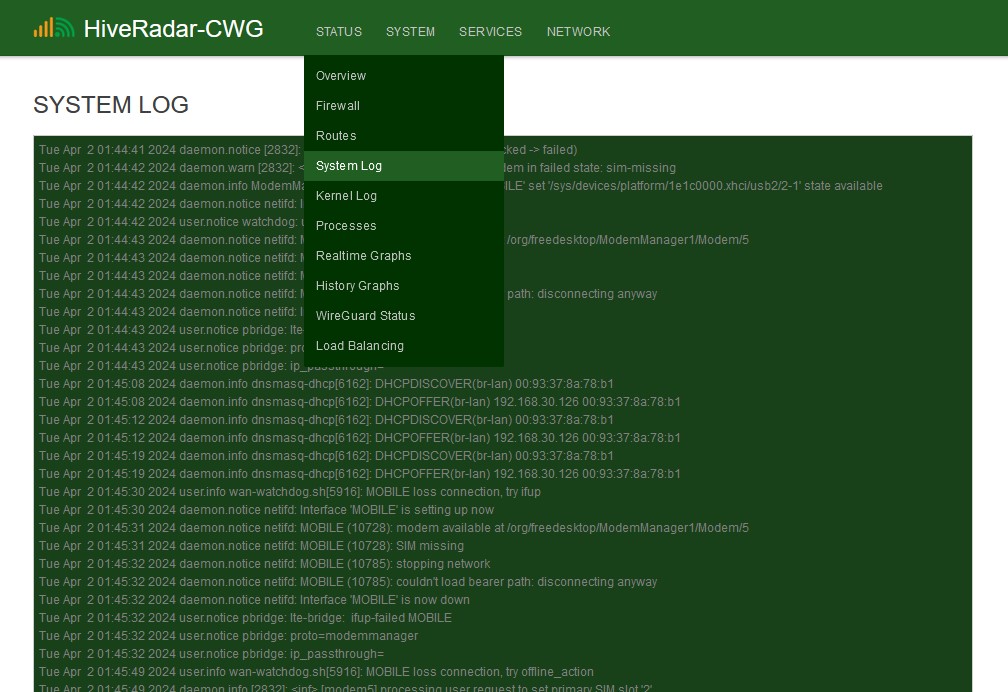Select the DHCPDISCOVER log line
Viewport: 1008px width, 692px height.
coord(326,384)
